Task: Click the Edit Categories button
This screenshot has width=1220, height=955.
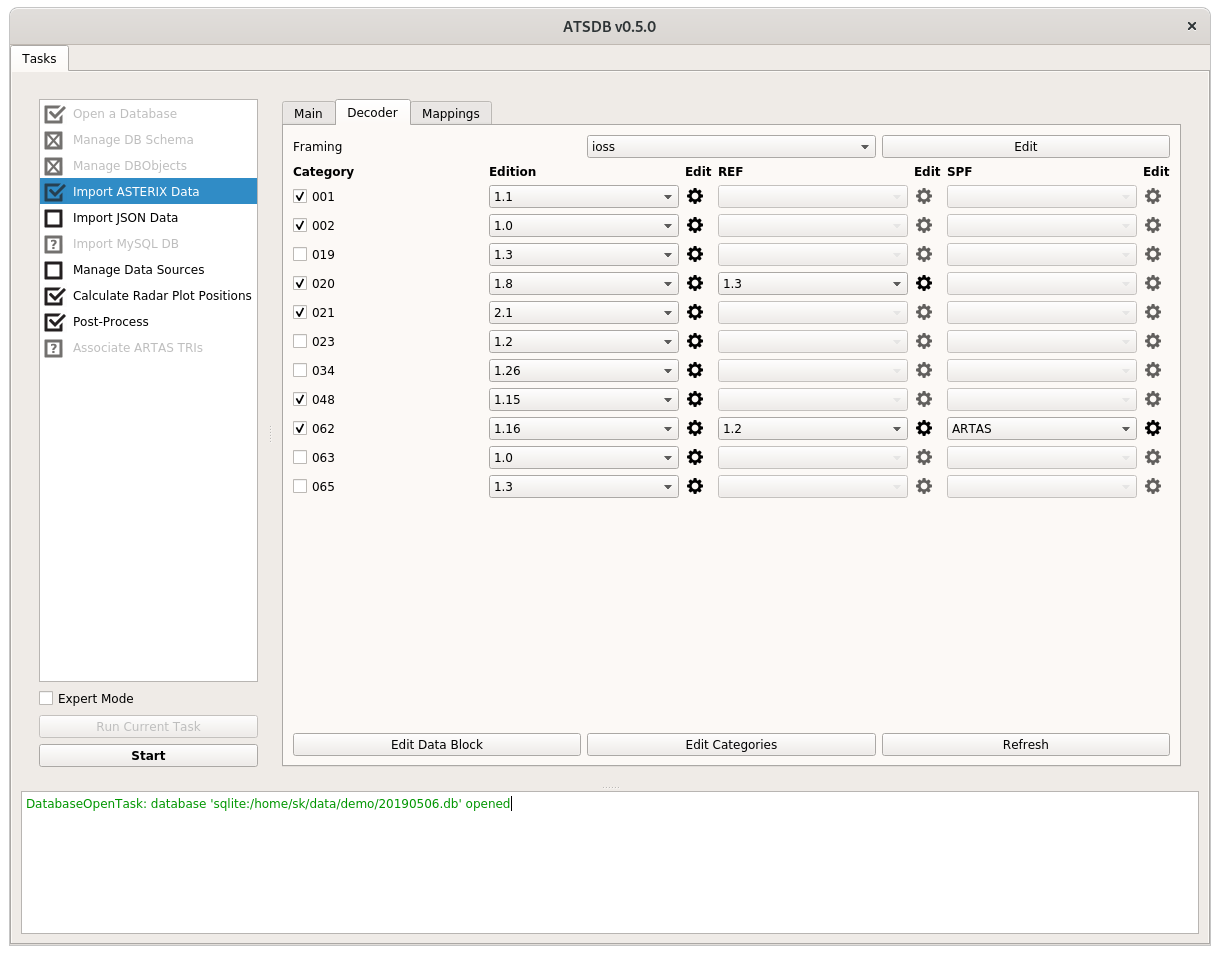Action: (731, 745)
